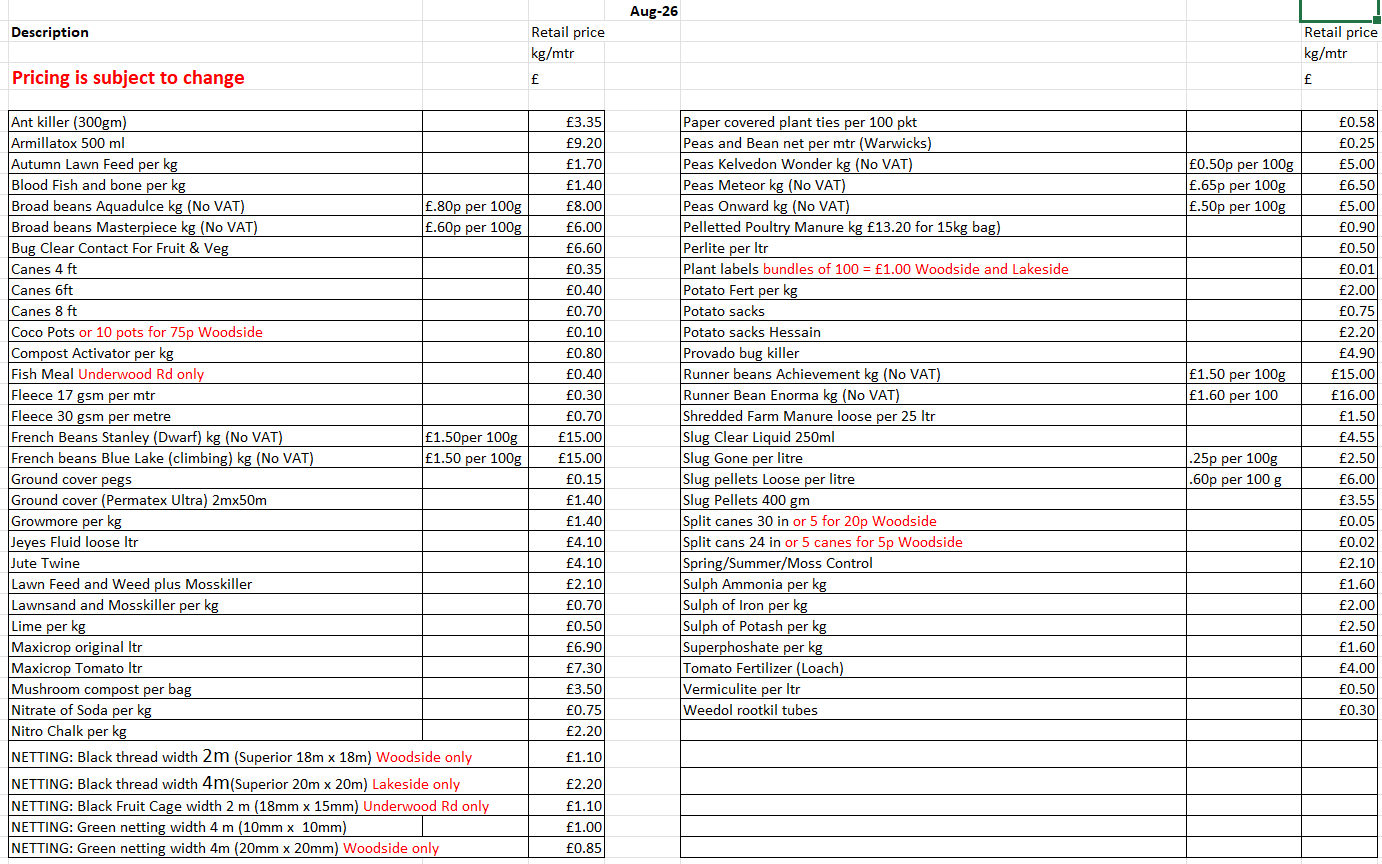Screen dimensions: 1382x864
Task: Click the Tomato Fertilizer (Loach) price £4.00
Action: click(x=1339, y=668)
